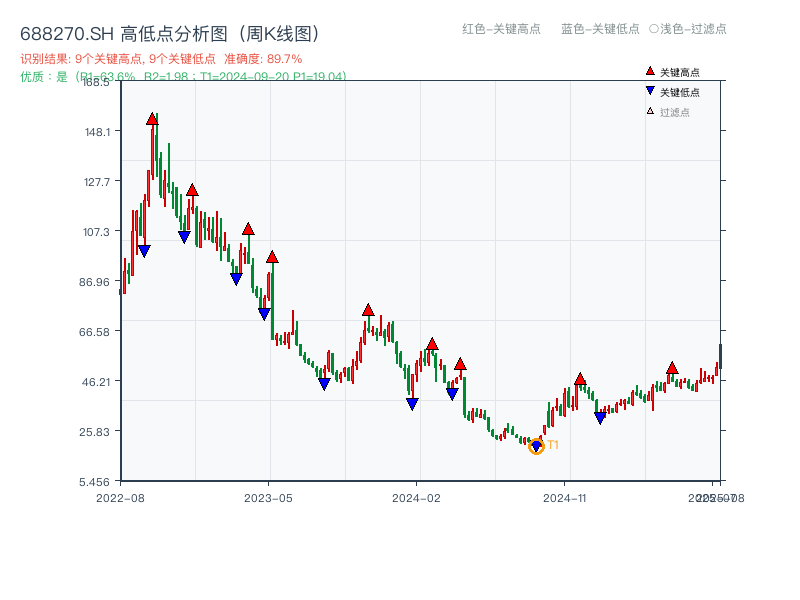800x600 pixels.
Task: Select the rightmost red key-high triangle
Action: tap(672, 368)
